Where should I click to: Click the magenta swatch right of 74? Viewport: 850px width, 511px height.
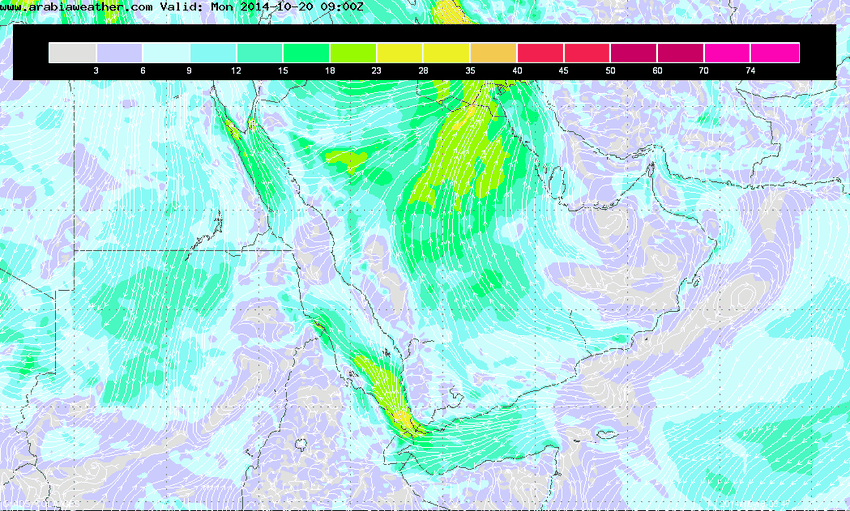click(776, 52)
